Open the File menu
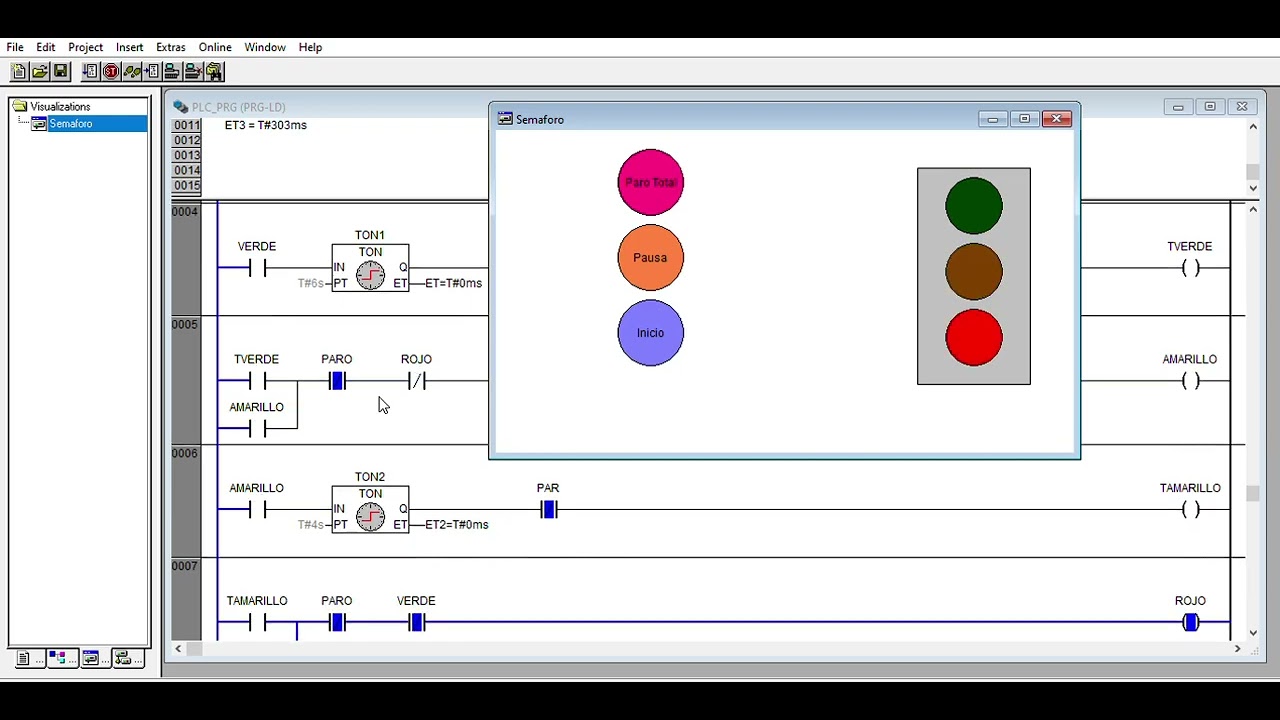1280x720 pixels. (15, 47)
